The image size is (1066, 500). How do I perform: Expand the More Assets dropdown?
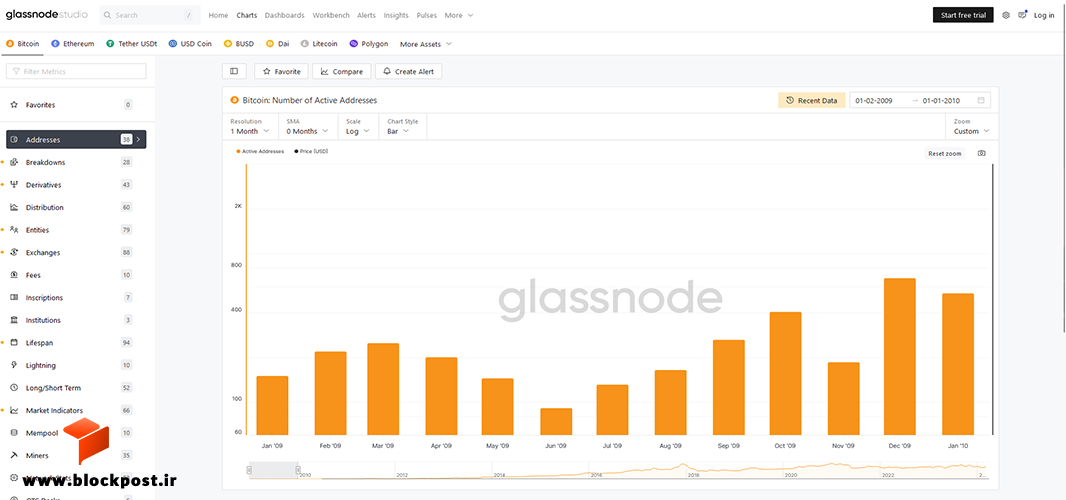[426, 44]
